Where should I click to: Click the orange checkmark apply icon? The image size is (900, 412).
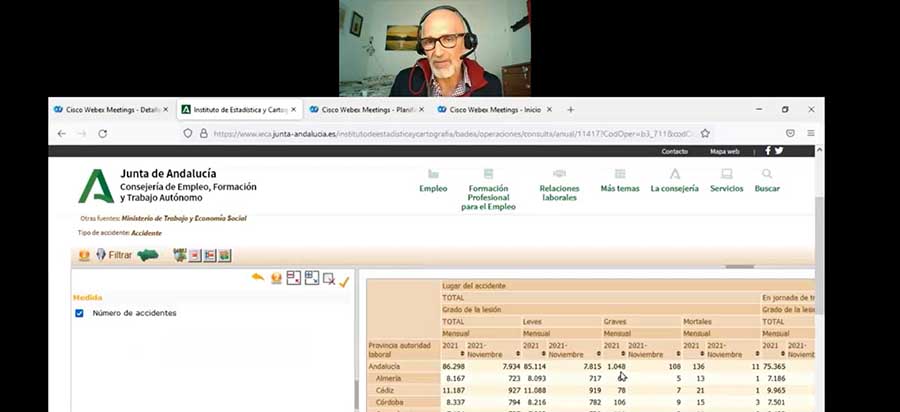tap(344, 281)
